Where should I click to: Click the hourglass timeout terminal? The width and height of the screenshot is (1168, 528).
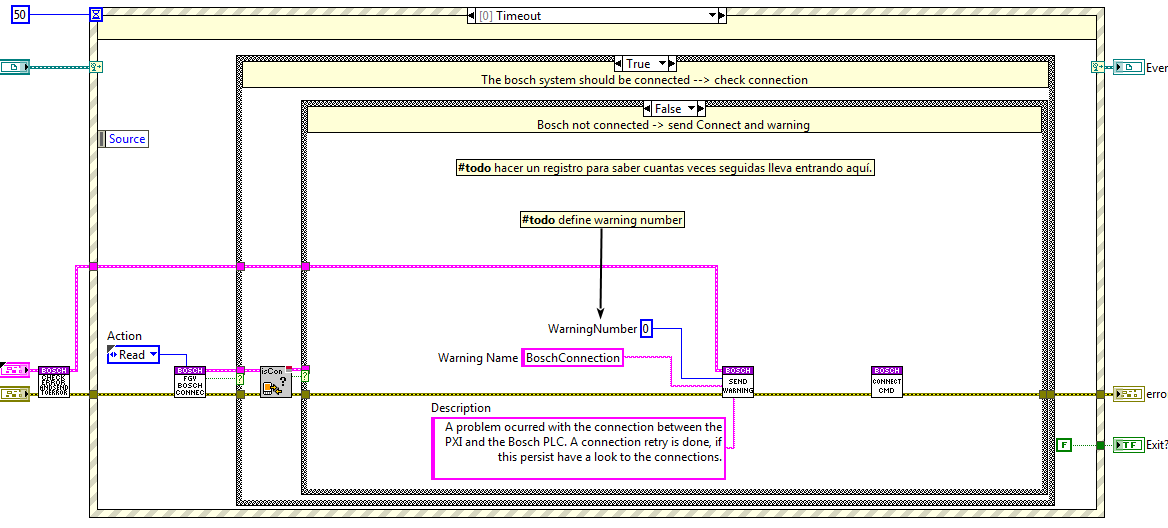[95, 14]
